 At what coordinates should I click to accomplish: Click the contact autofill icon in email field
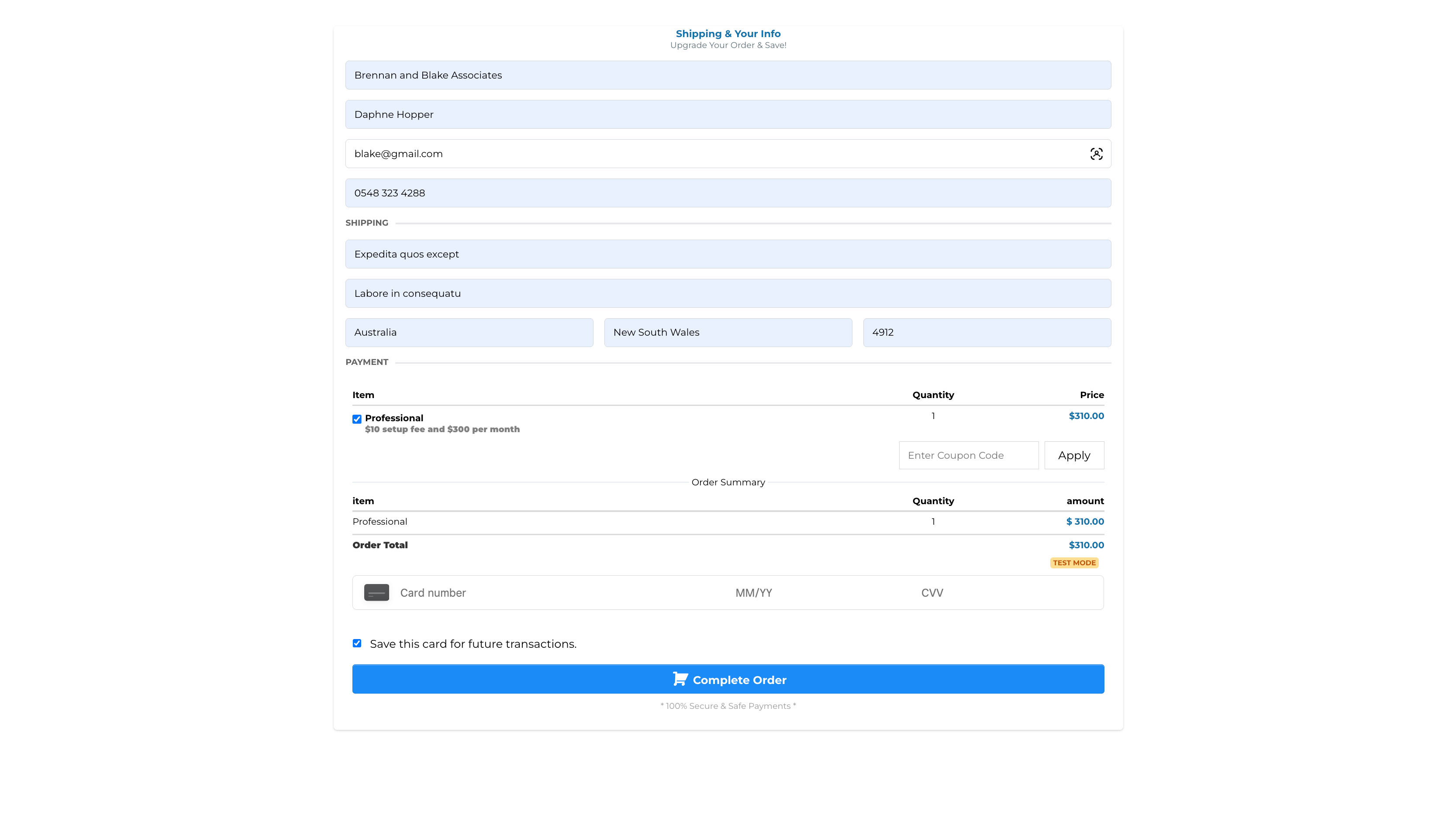[x=1096, y=154]
